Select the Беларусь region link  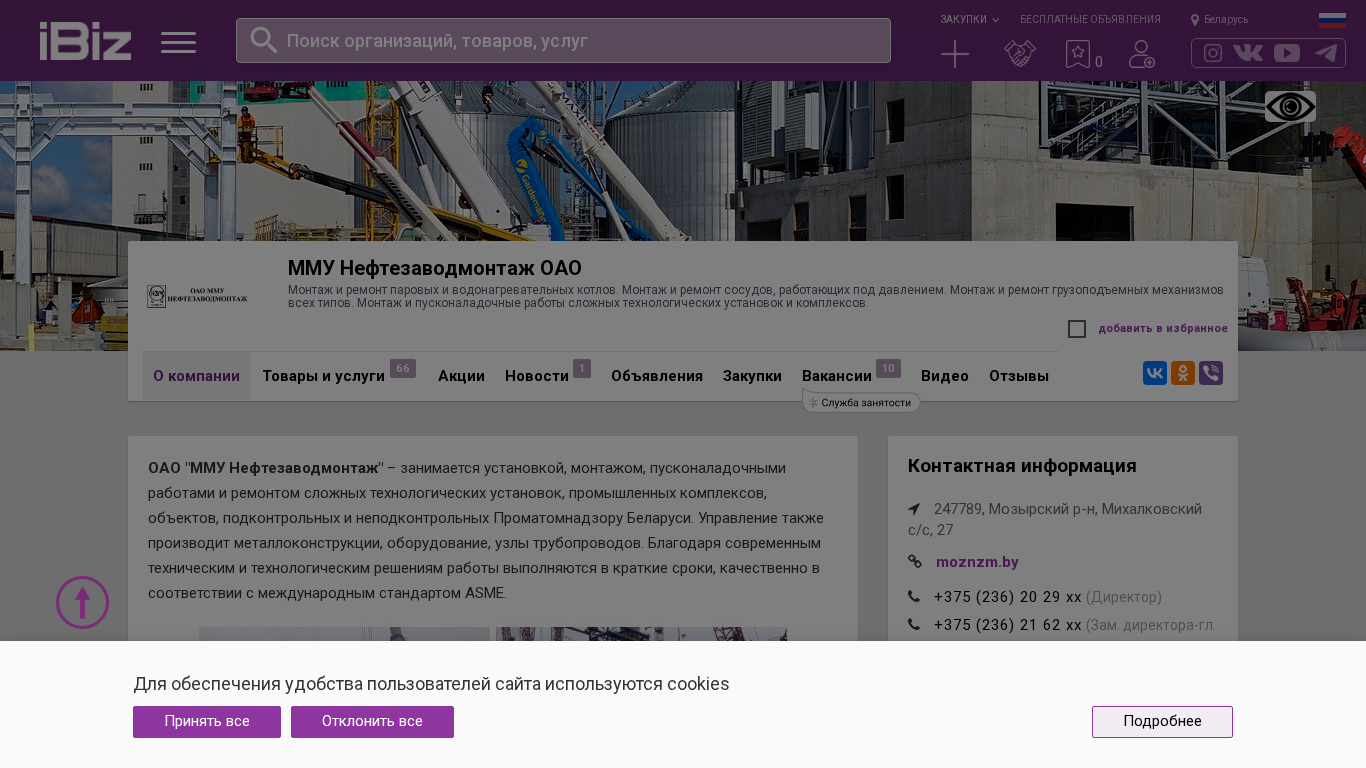(x=1226, y=20)
